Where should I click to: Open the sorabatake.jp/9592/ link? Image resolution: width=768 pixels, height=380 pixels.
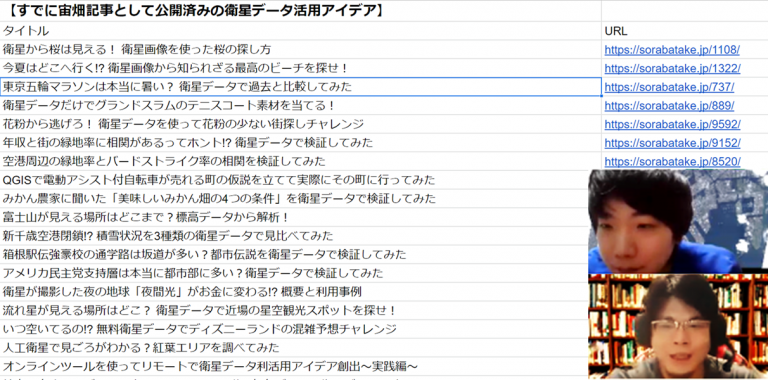672,124
